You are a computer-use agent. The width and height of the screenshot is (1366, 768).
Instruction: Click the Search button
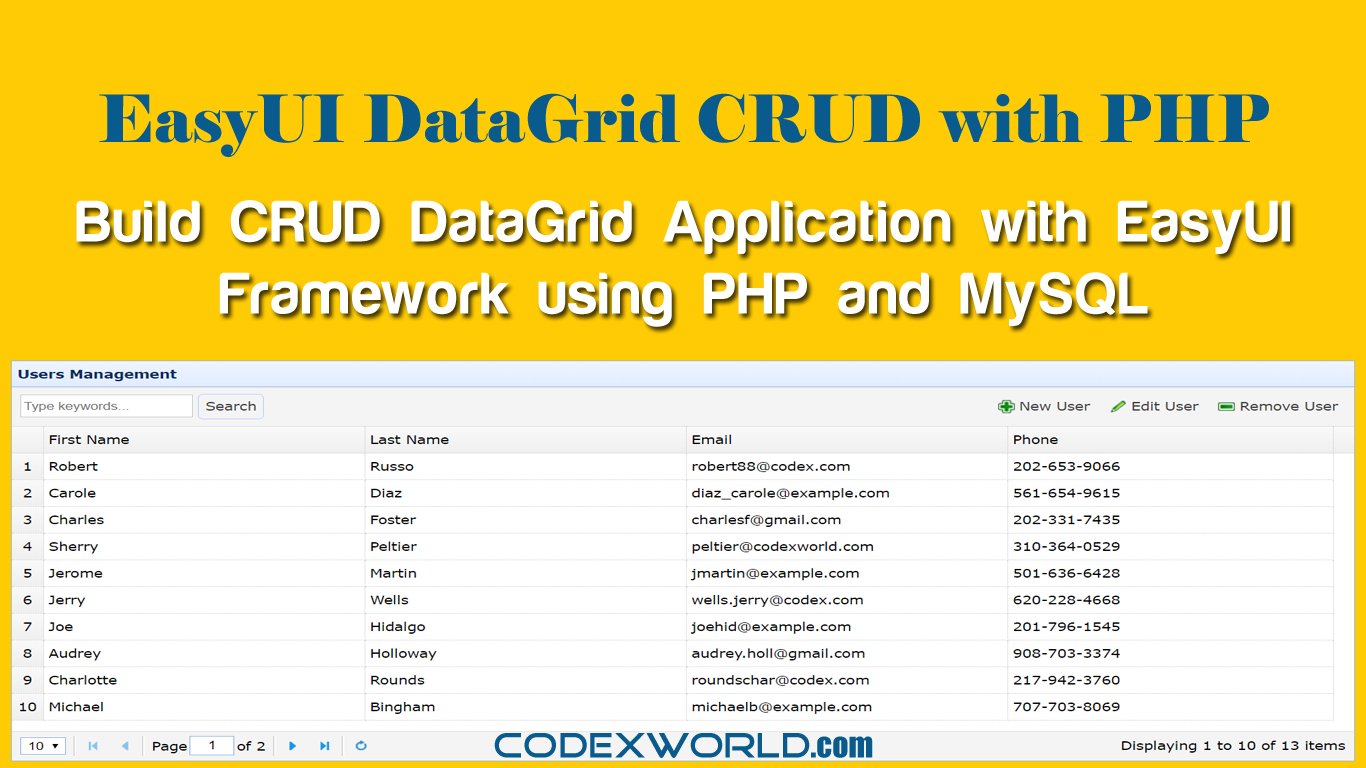230,406
